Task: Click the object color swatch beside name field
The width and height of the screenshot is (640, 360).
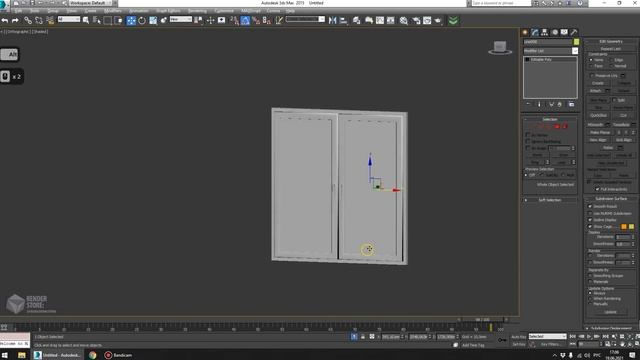Action: point(576,42)
